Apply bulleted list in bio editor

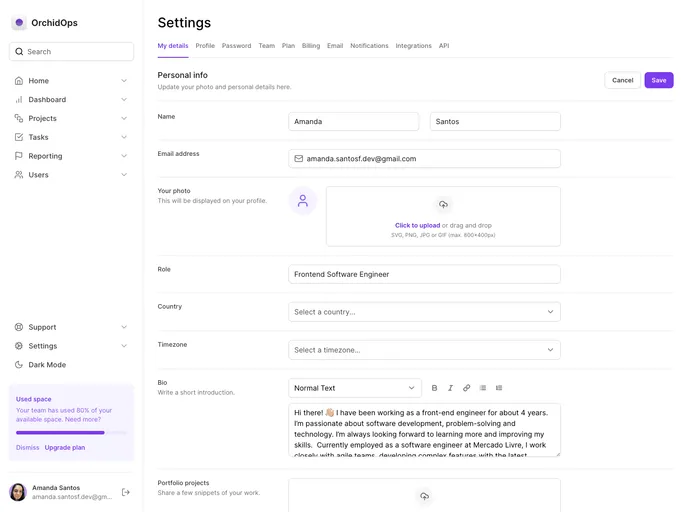[x=483, y=388]
